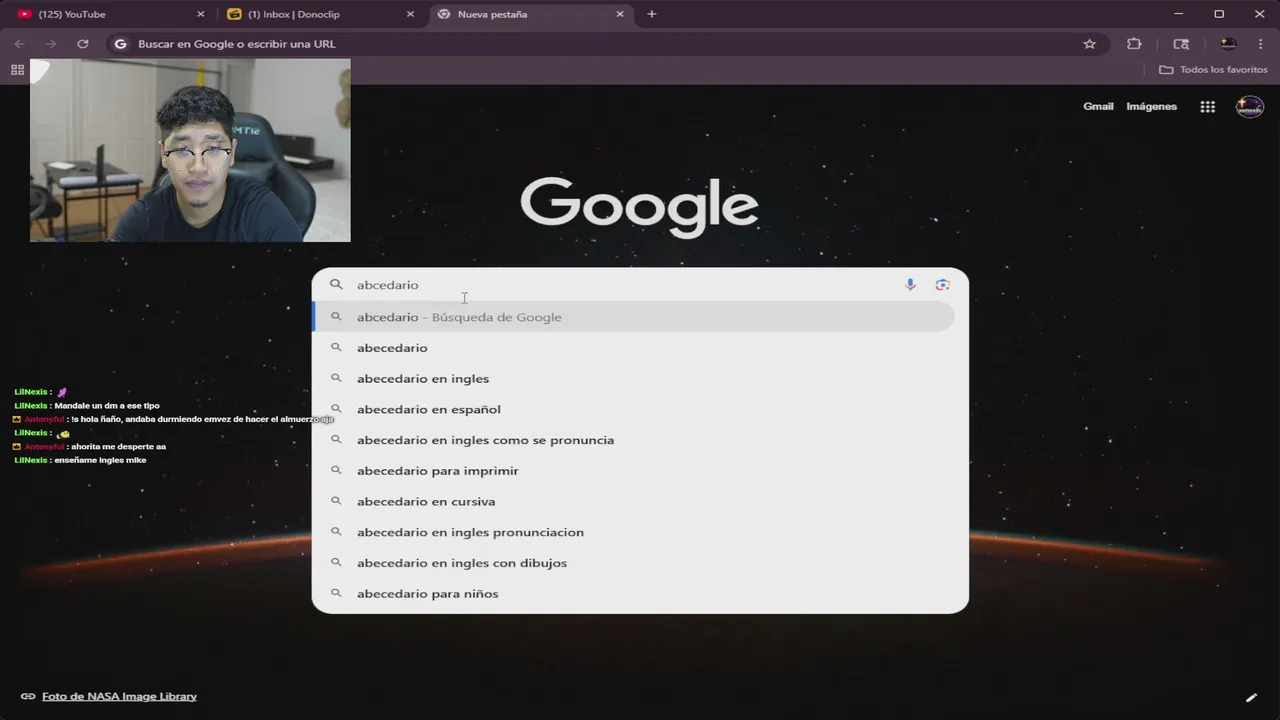
Task: Reload the current page
Action: (83, 44)
